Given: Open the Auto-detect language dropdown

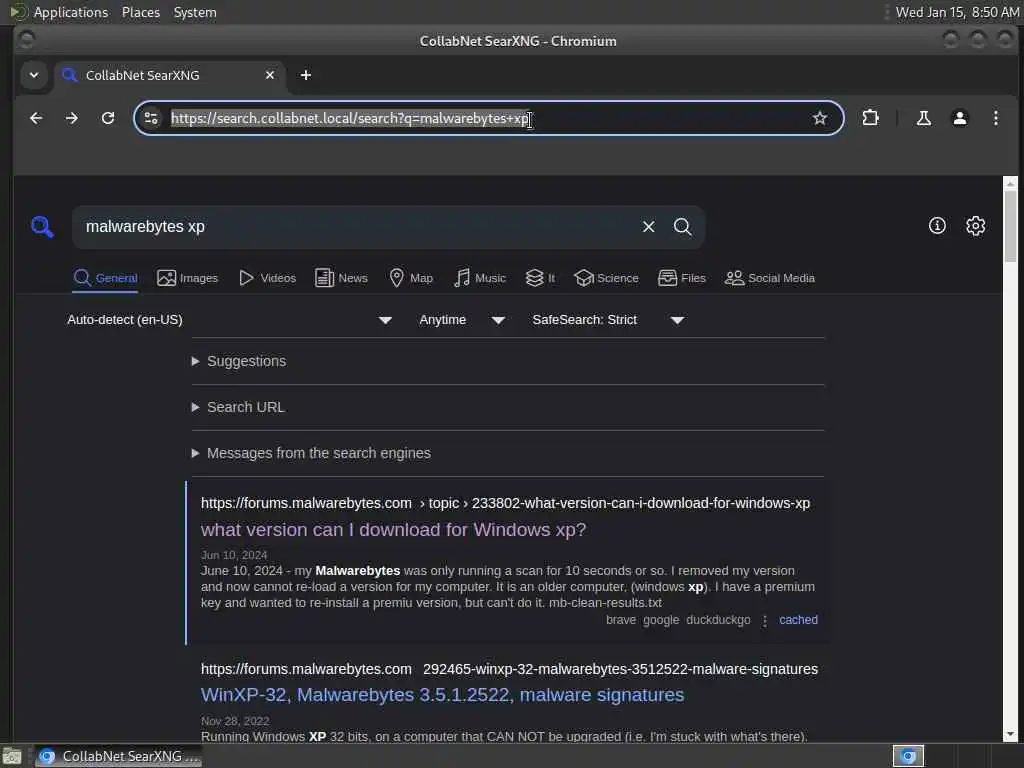Looking at the screenshot, I should click(229, 320).
